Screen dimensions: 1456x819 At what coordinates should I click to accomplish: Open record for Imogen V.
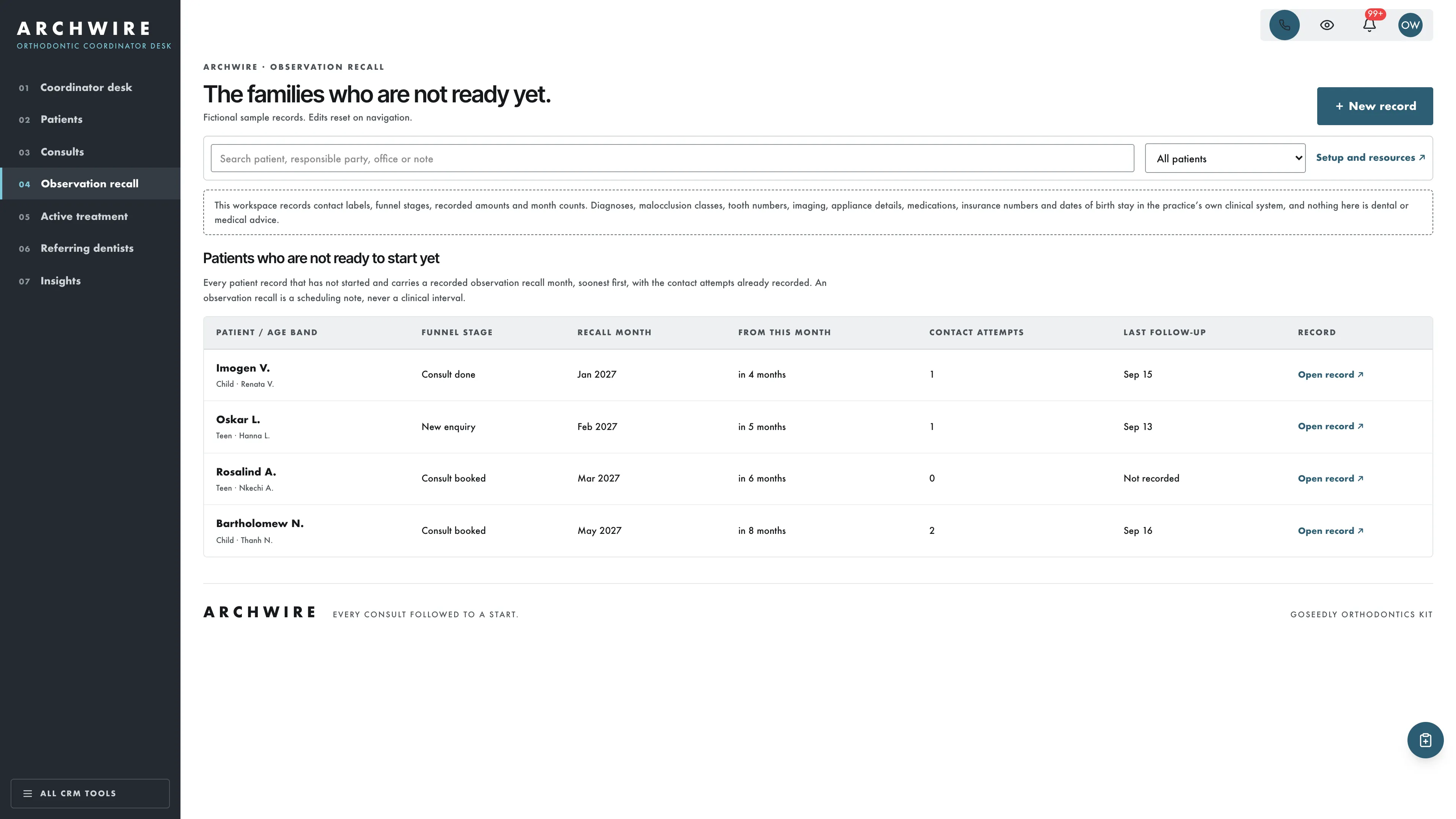1330,374
